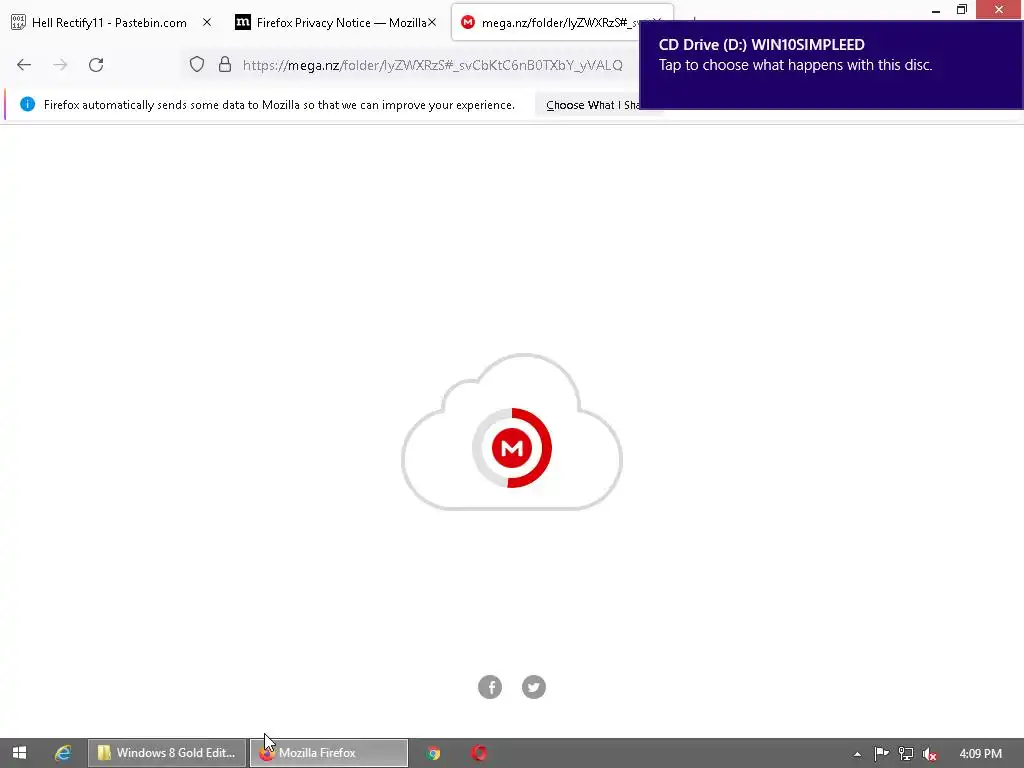Open the Windows Start button
Screen dimensions: 1024x768
point(20,753)
